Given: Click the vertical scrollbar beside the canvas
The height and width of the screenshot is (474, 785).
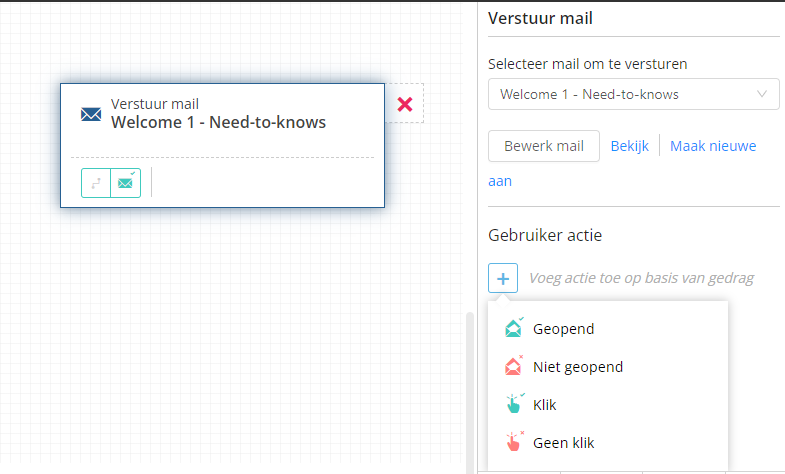Looking at the screenshot, I should (x=470, y=393).
